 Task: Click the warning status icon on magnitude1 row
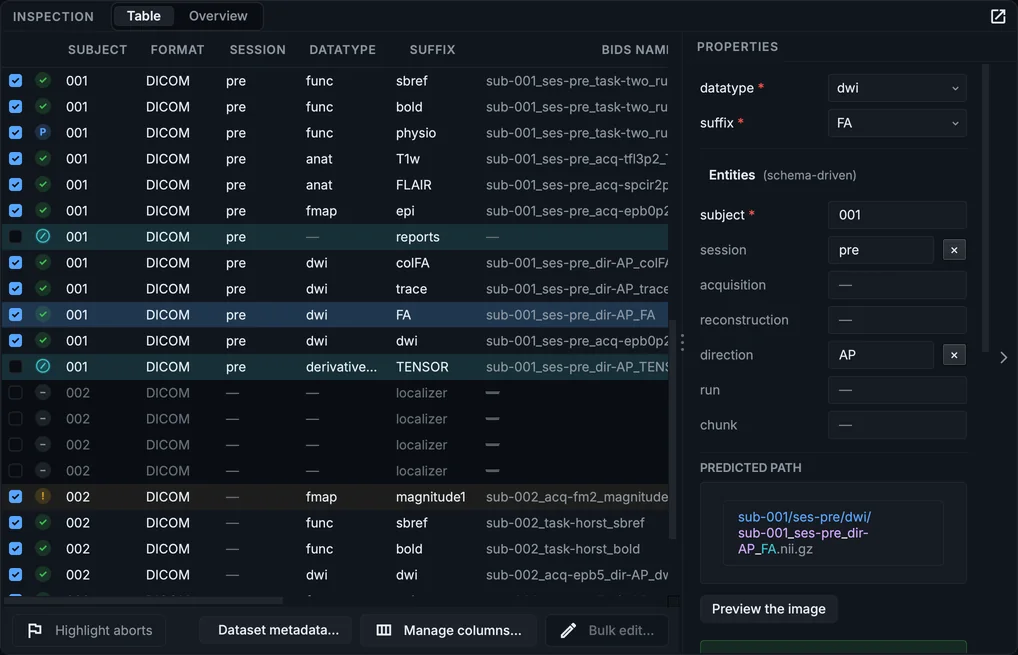[43, 497]
